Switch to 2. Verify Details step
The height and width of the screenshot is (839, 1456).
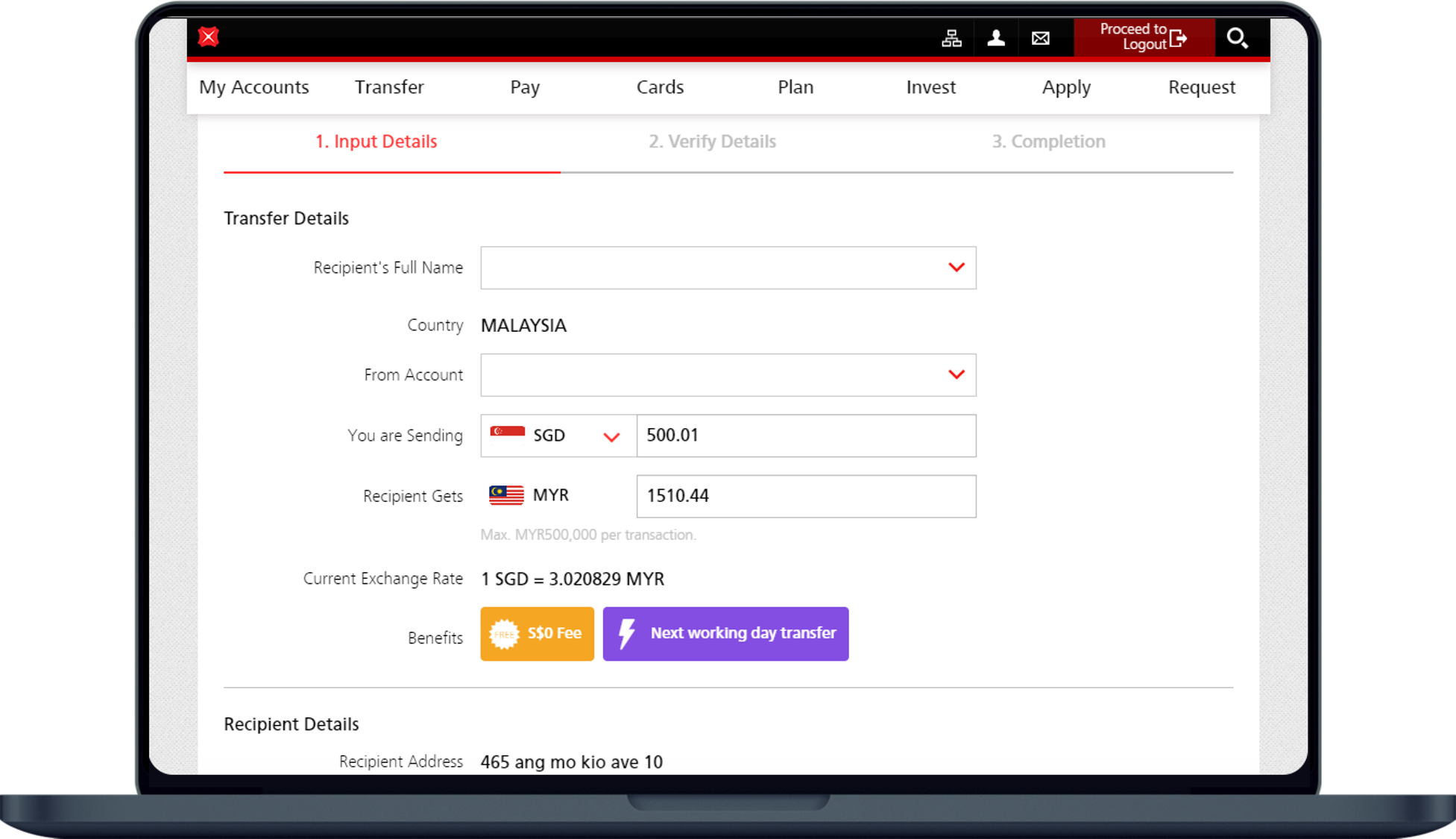tap(712, 142)
